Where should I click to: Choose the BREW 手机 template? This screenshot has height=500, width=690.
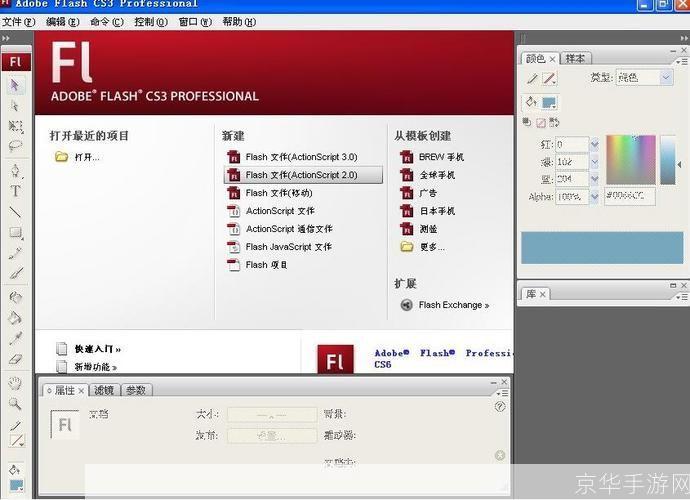(432, 157)
